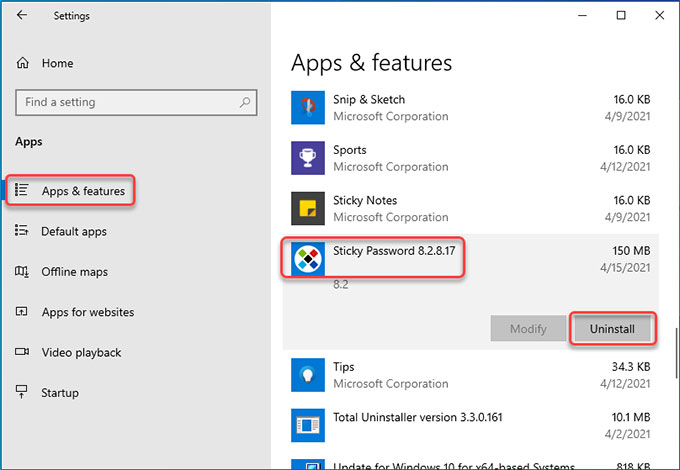The width and height of the screenshot is (680, 470).
Task: Switch to Video playback settings
Action: [82, 352]
